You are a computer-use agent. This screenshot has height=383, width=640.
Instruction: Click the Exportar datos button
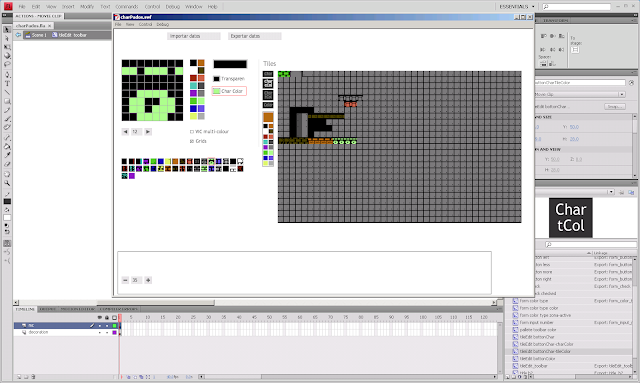[x=255, y=36]
